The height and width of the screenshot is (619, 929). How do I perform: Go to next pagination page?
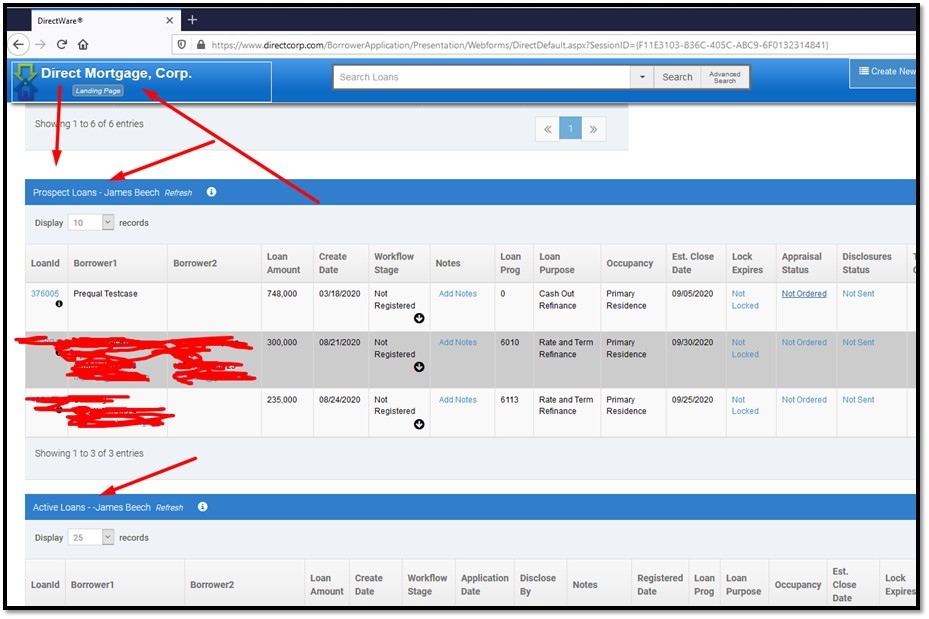point(594,129)
